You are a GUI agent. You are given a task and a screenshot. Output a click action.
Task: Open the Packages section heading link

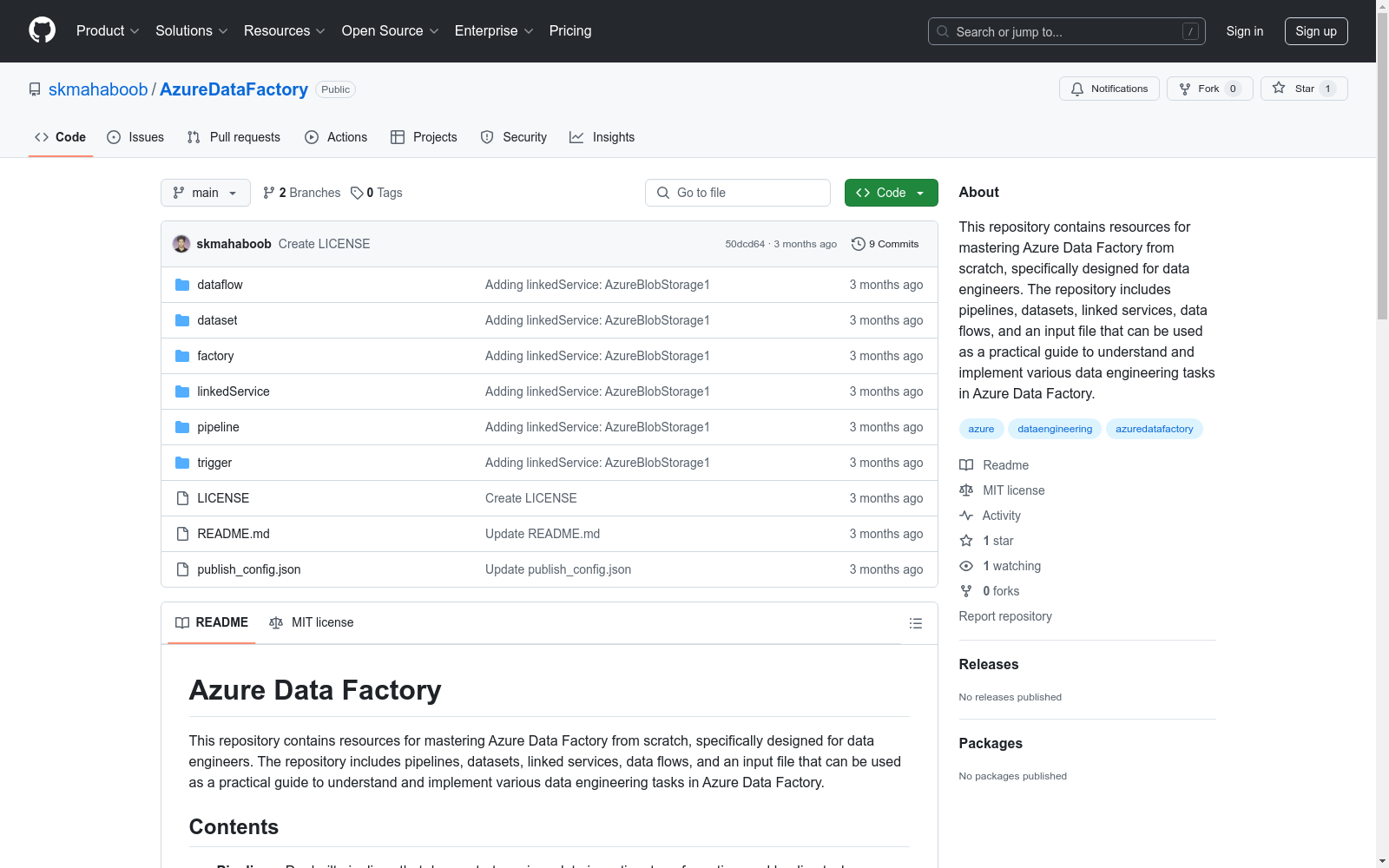991,743
